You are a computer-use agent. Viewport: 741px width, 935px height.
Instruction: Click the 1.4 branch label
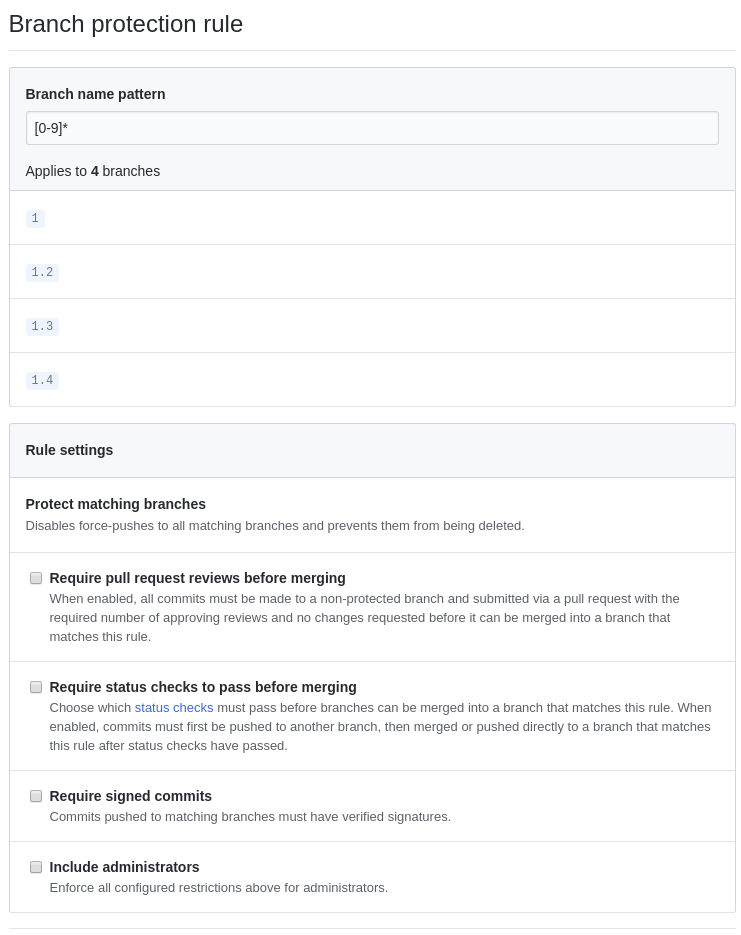[42, 380]
